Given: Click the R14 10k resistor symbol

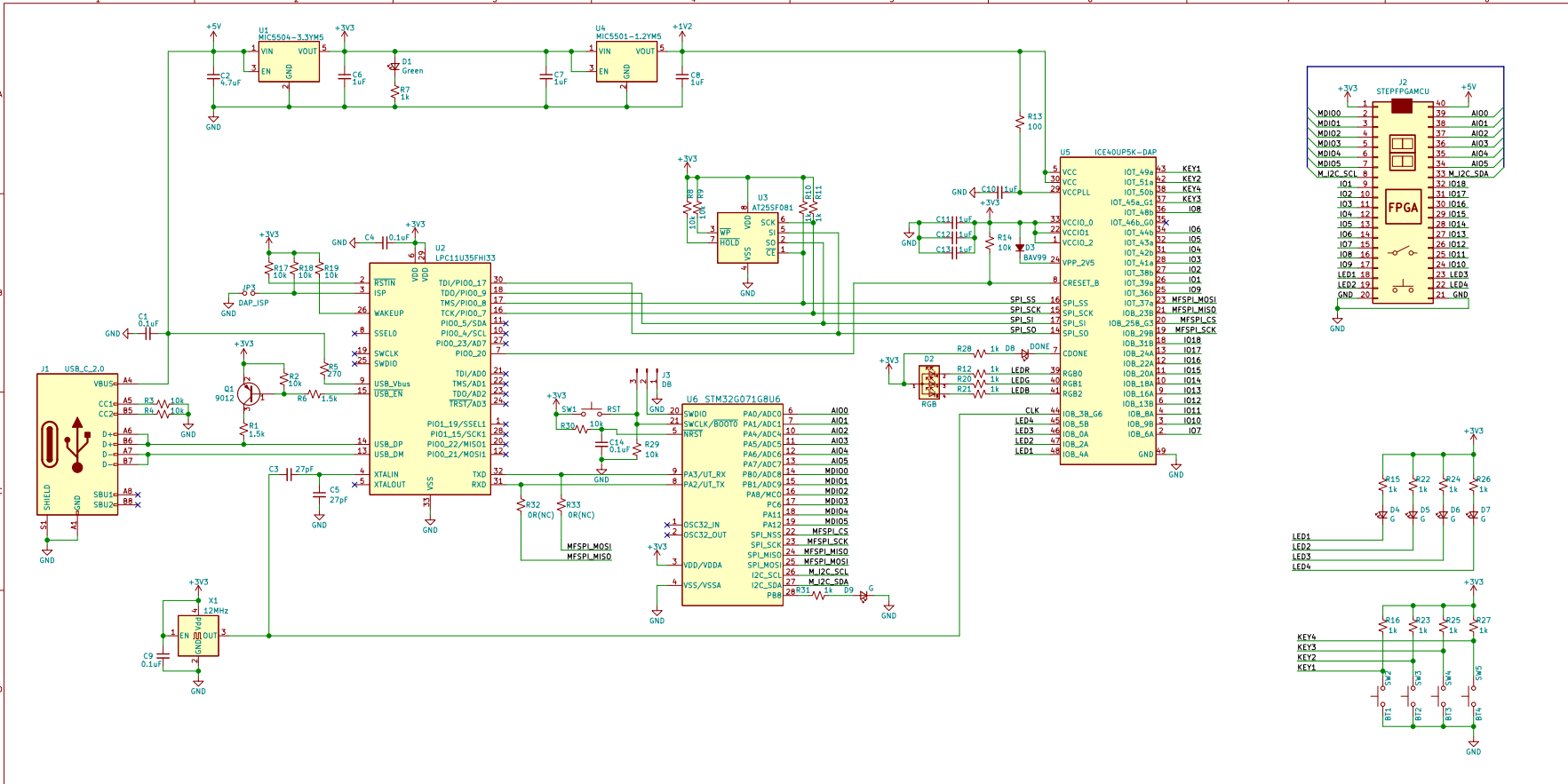Looking at the screenshot, I should point(990,242).
